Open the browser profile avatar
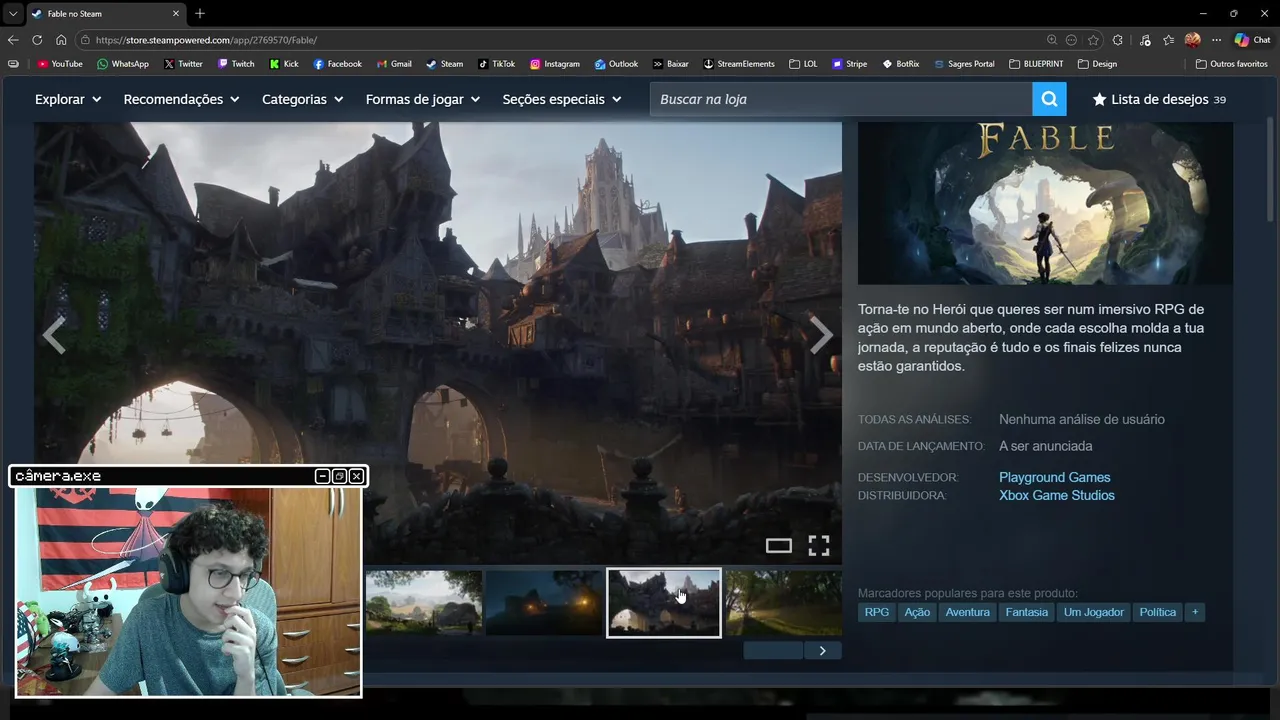The width and height of the screenshot is (1280, 720). [1192, 40]
